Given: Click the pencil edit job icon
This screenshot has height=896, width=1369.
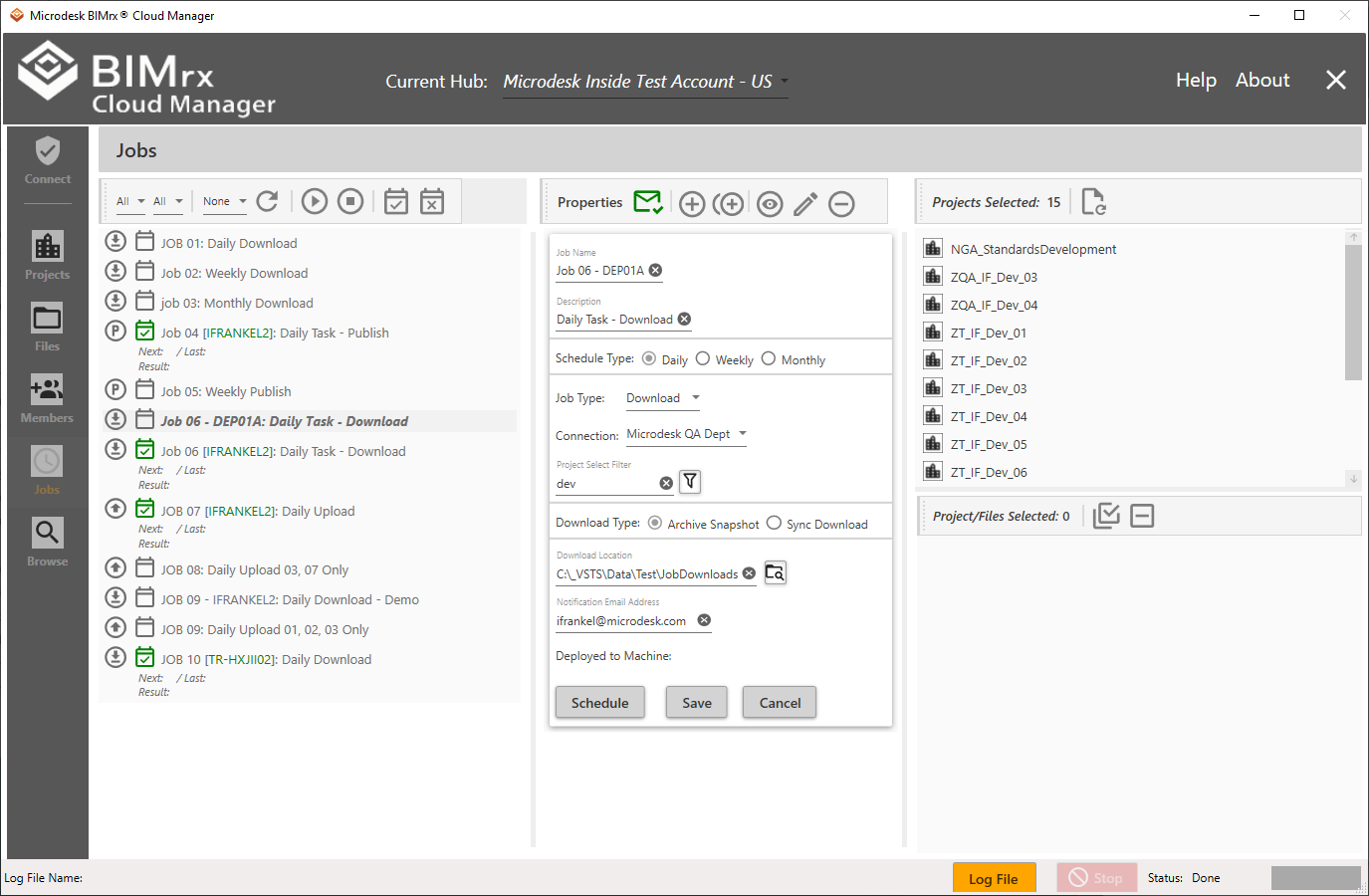Looking at the screenshot, I should [x=805, y=204].
